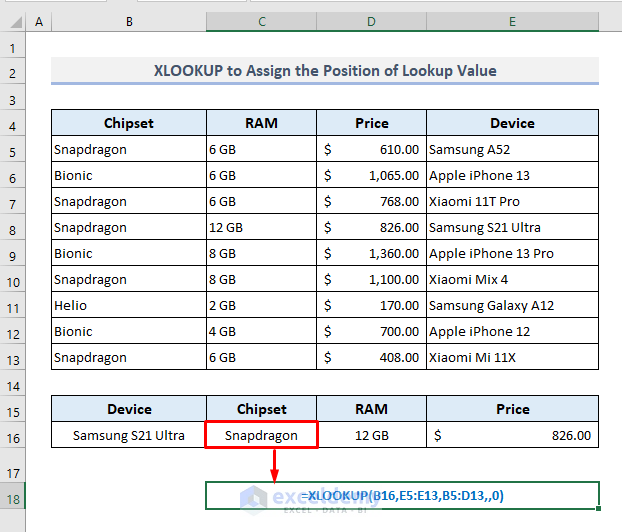This screenshot has height=532, width=622.
Task: Click the Price header in row 15
Action: tap(513, 409)
